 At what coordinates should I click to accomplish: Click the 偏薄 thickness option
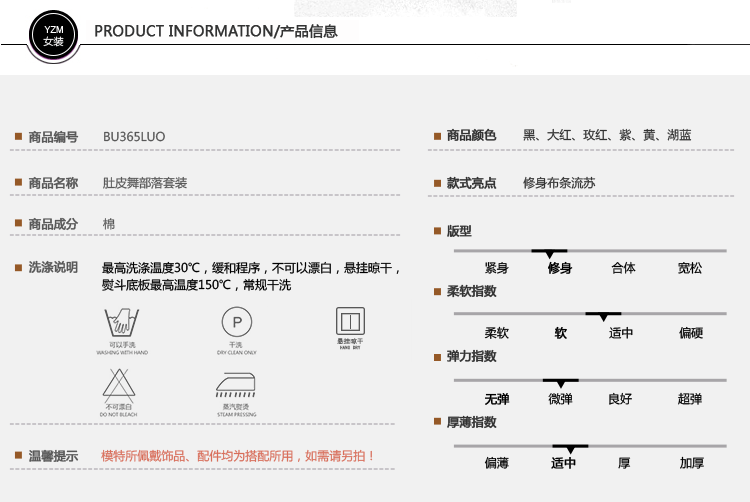(496, 463)
